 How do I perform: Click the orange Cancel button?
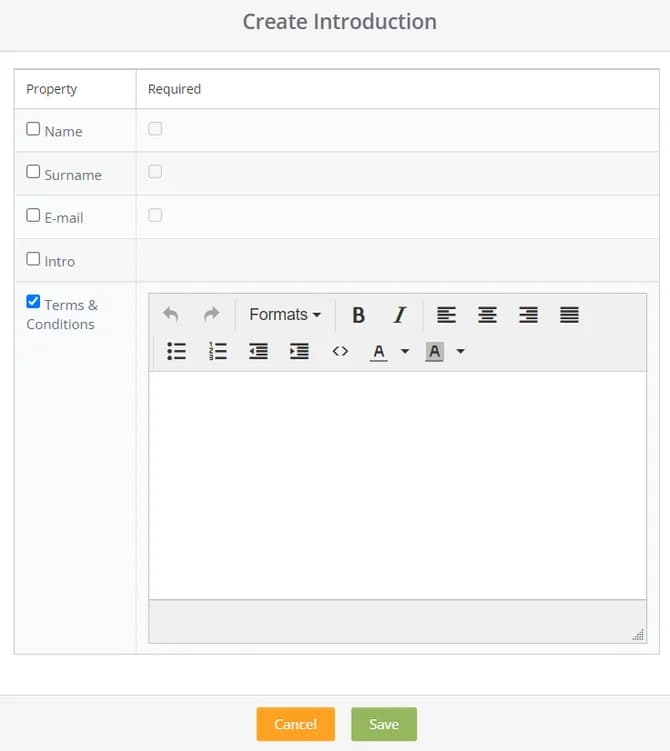(x=295, y=724)
